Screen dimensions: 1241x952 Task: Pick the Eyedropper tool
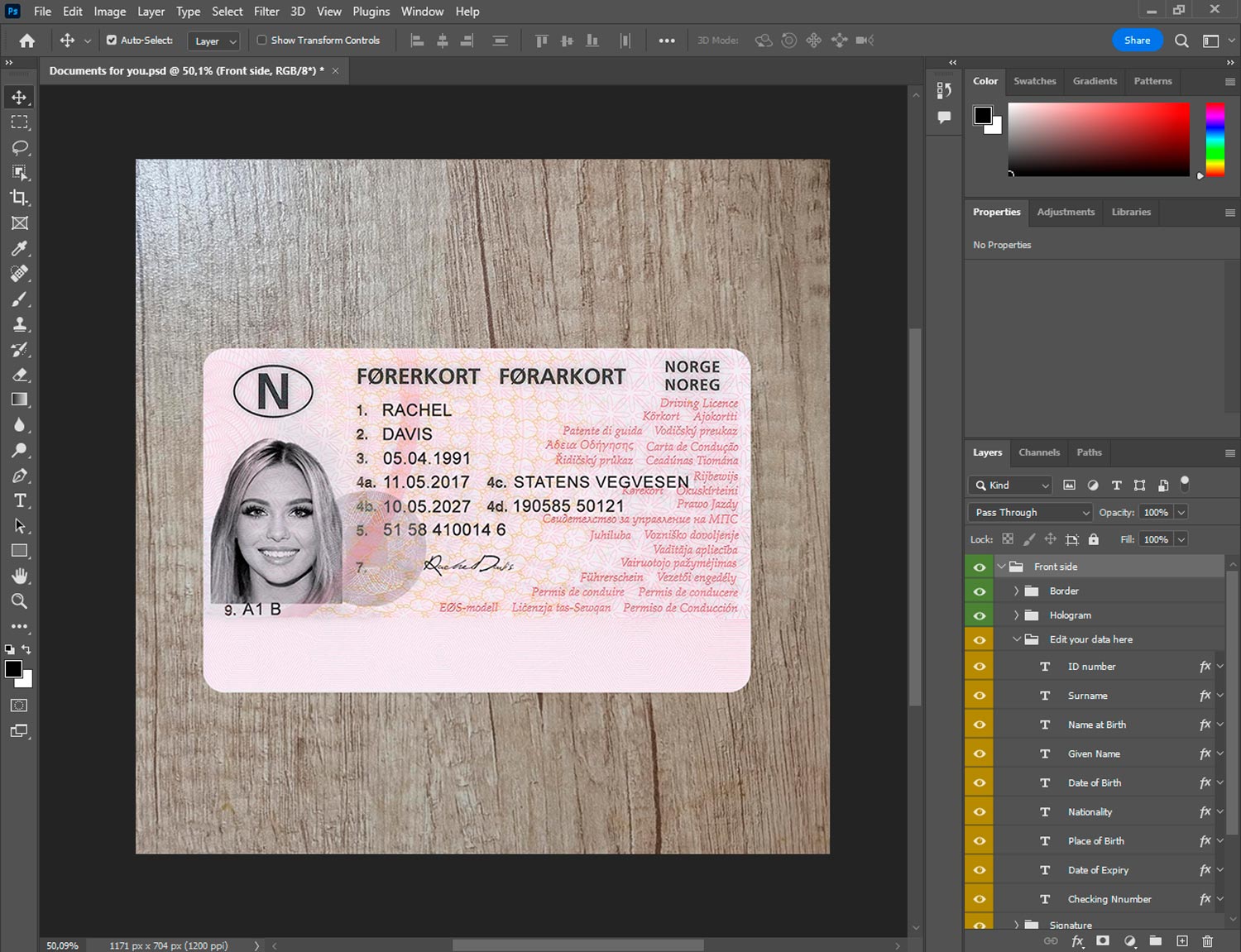click(x=20, y=248)
